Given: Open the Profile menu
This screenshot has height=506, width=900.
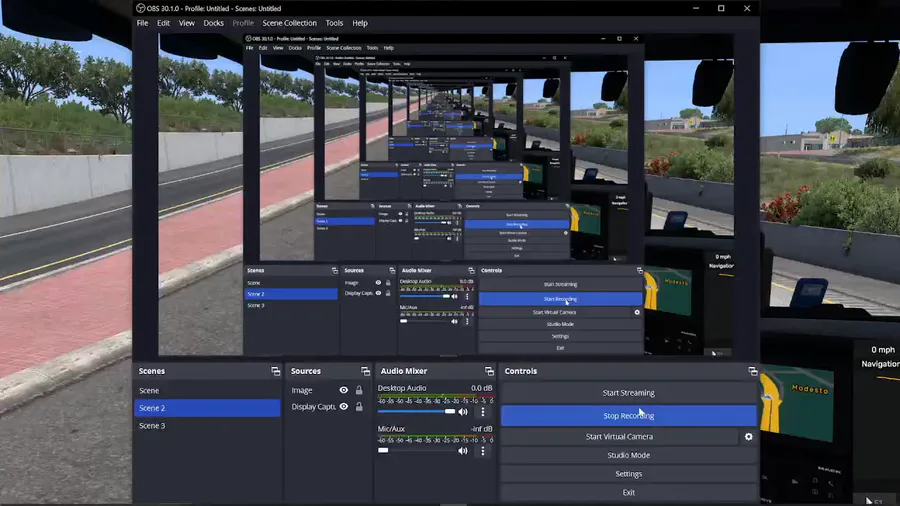Looking at the screenshot, I should coord(243,23).
